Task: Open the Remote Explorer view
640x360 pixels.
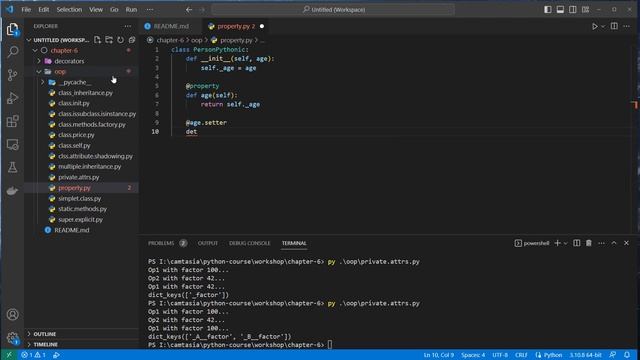Action: [13, 144]
